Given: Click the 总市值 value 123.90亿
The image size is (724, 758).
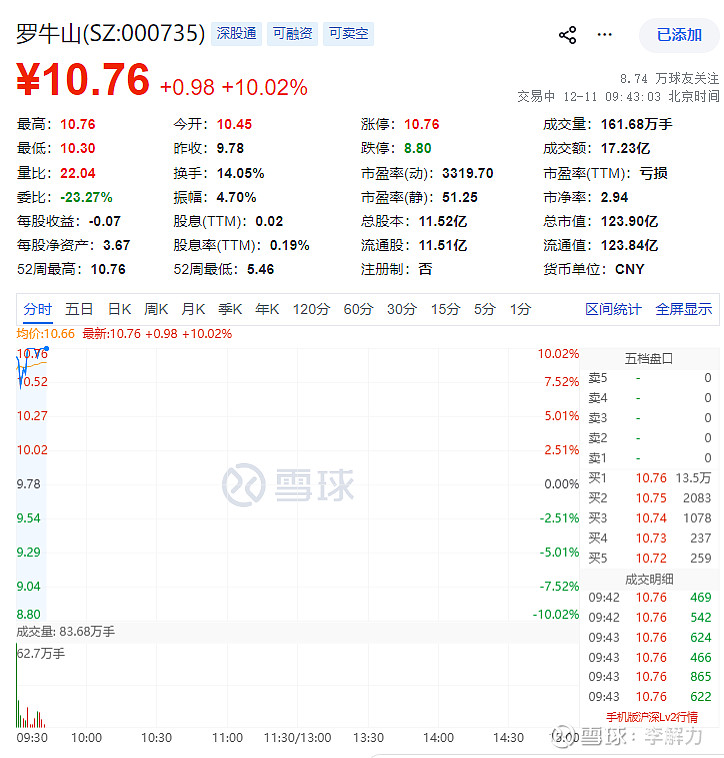Looking at the screenshot, I should click(x=629, y=221).
